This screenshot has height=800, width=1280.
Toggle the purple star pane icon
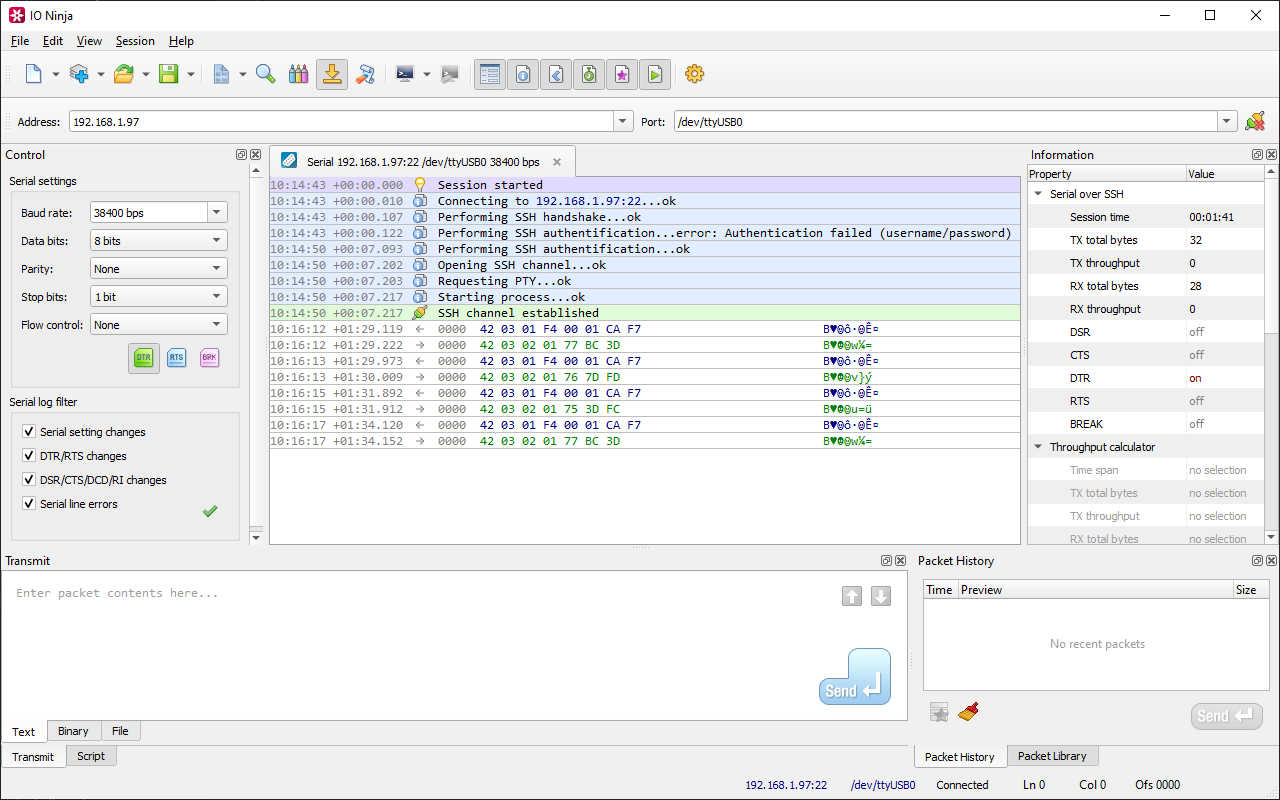pyautogui.click(x=622, y=74)
